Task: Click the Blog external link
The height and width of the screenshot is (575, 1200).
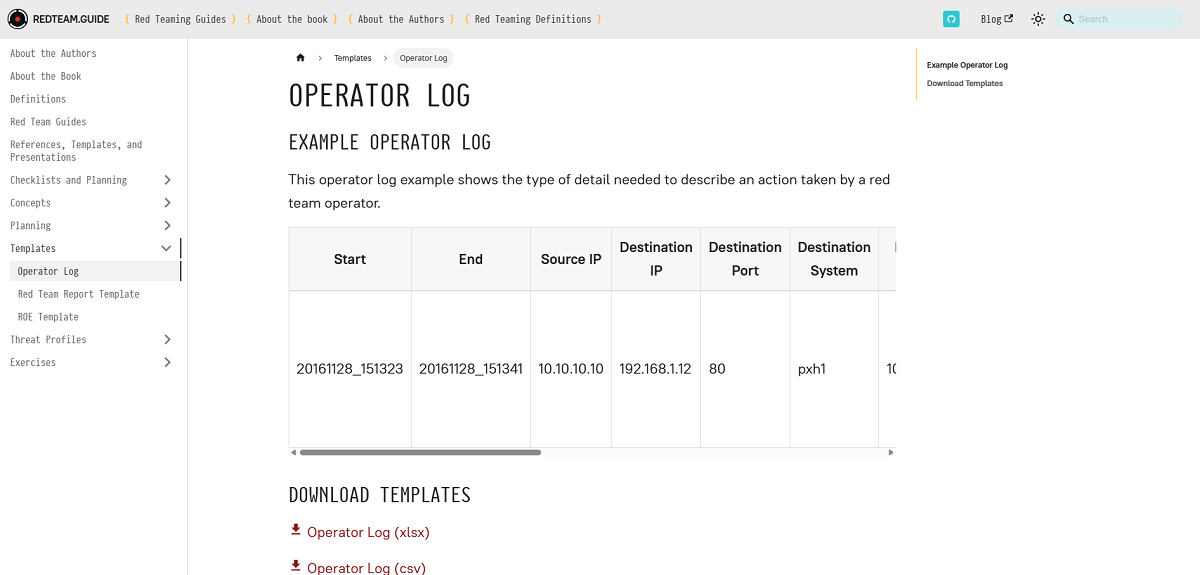Action: pos(997,19)
